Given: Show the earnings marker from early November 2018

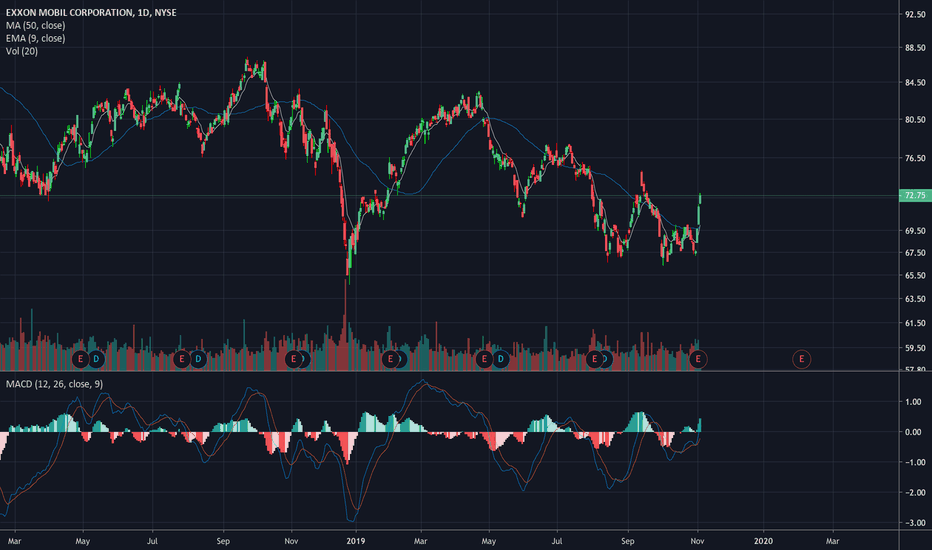Looking at the screenshot, I should click(293, 359).
